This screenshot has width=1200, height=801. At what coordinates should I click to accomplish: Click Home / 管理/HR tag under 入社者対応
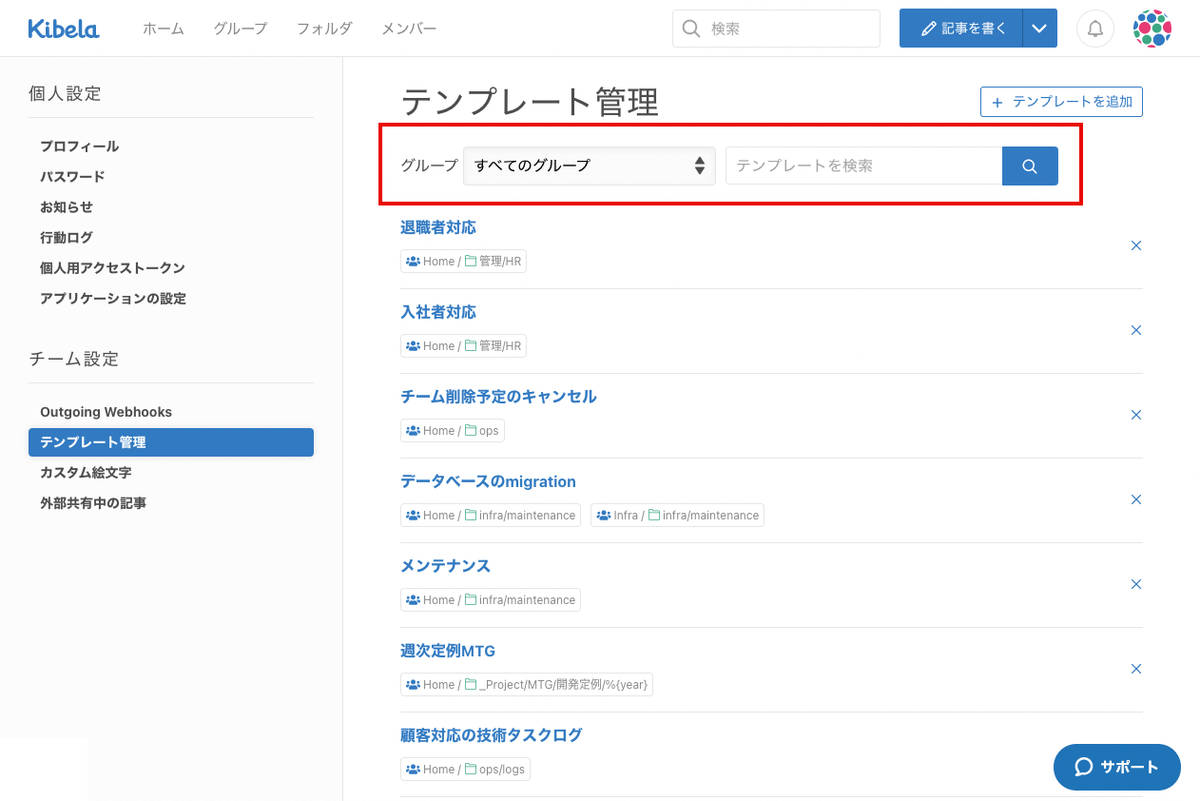pyautogui.click(x=464, y=346)
